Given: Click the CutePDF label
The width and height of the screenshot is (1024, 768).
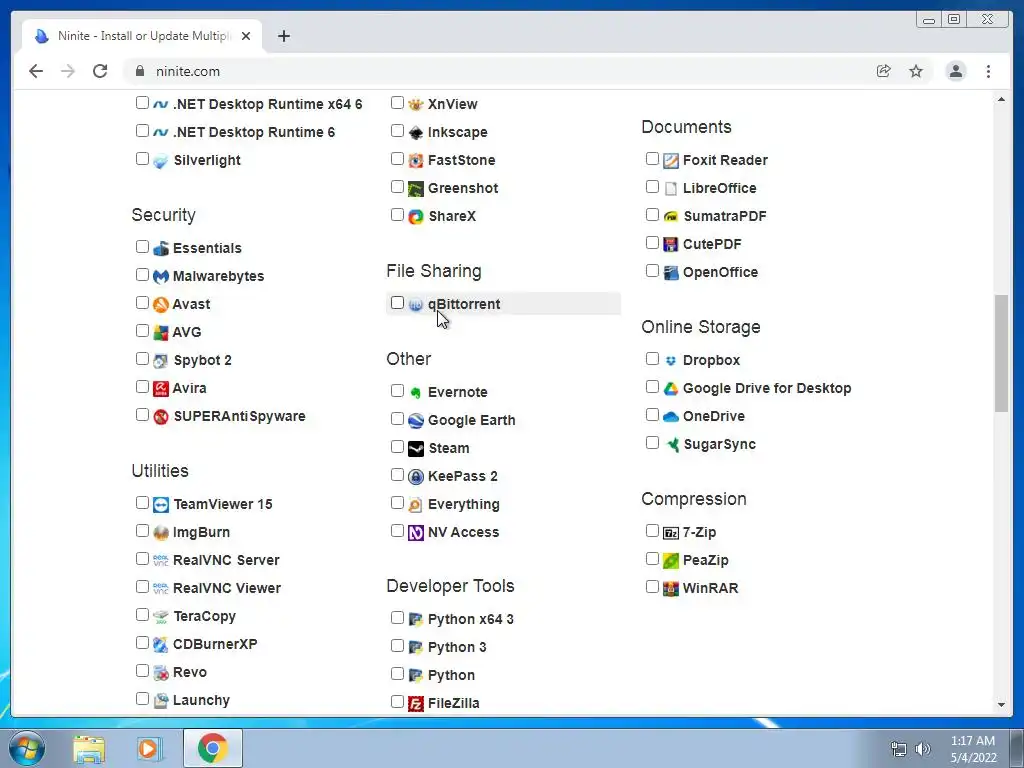Looking at the screenshot, I should [x=712, y=244].
